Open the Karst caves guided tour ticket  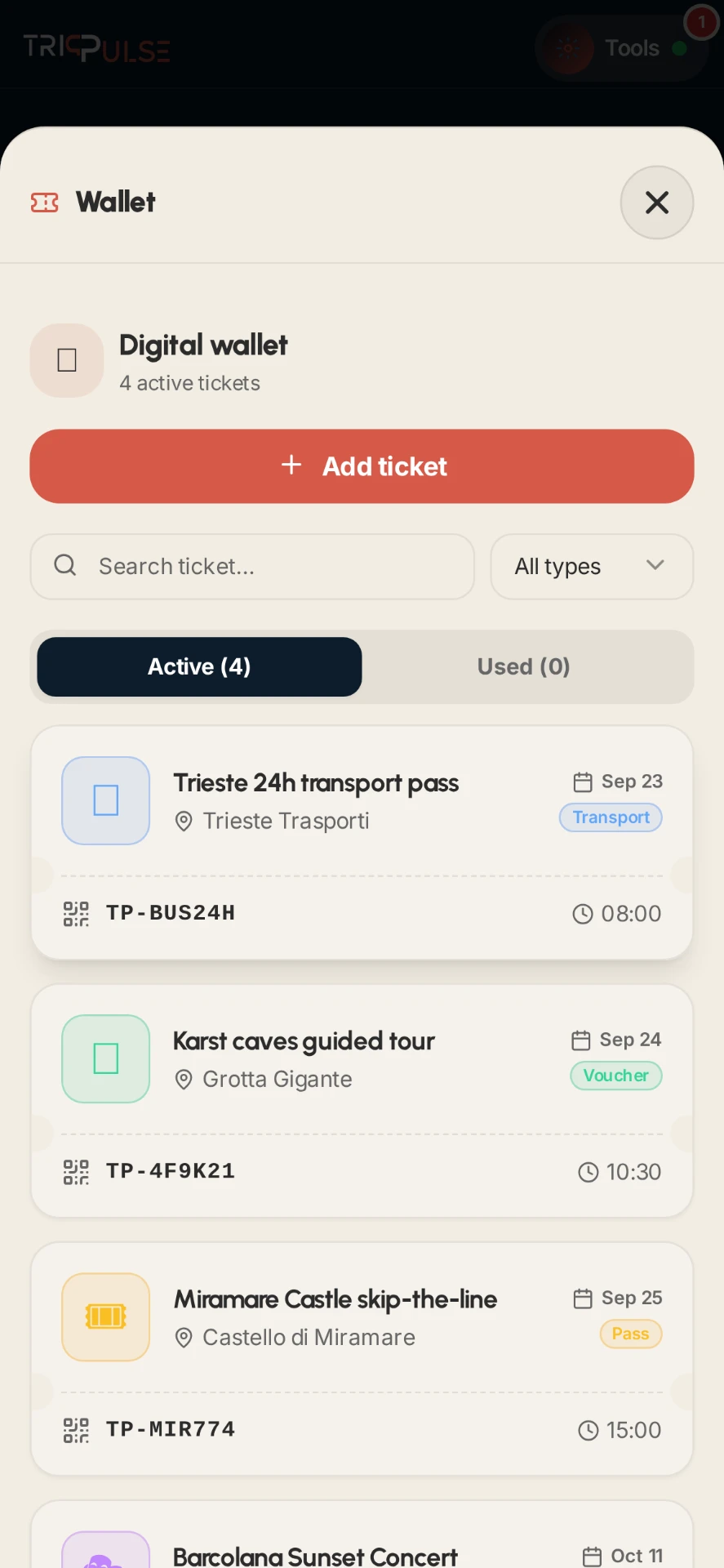[x=362, y=1101]
